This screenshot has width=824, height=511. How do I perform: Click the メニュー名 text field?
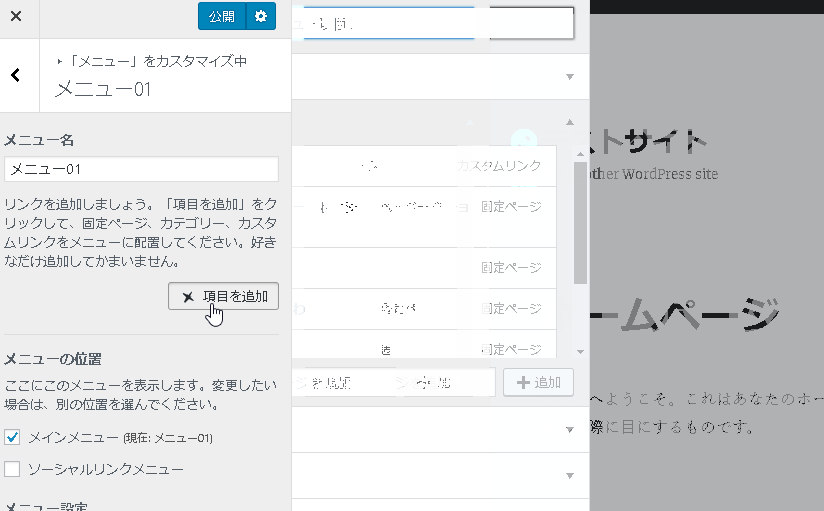141,169
